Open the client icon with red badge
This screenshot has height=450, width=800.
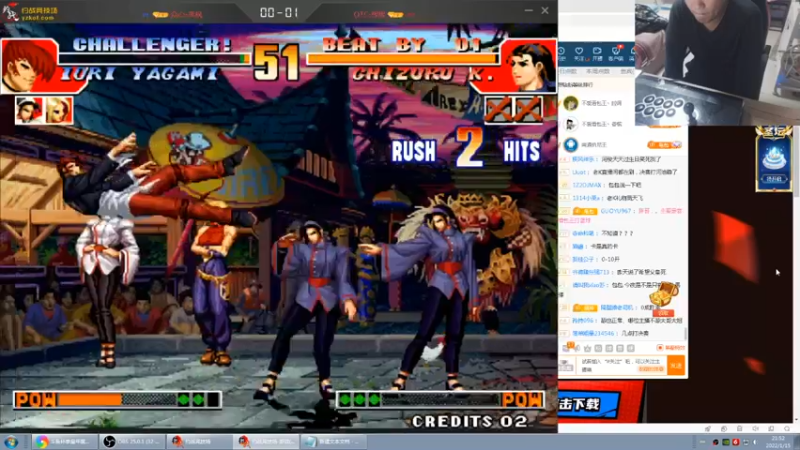(x=616, y=52)
